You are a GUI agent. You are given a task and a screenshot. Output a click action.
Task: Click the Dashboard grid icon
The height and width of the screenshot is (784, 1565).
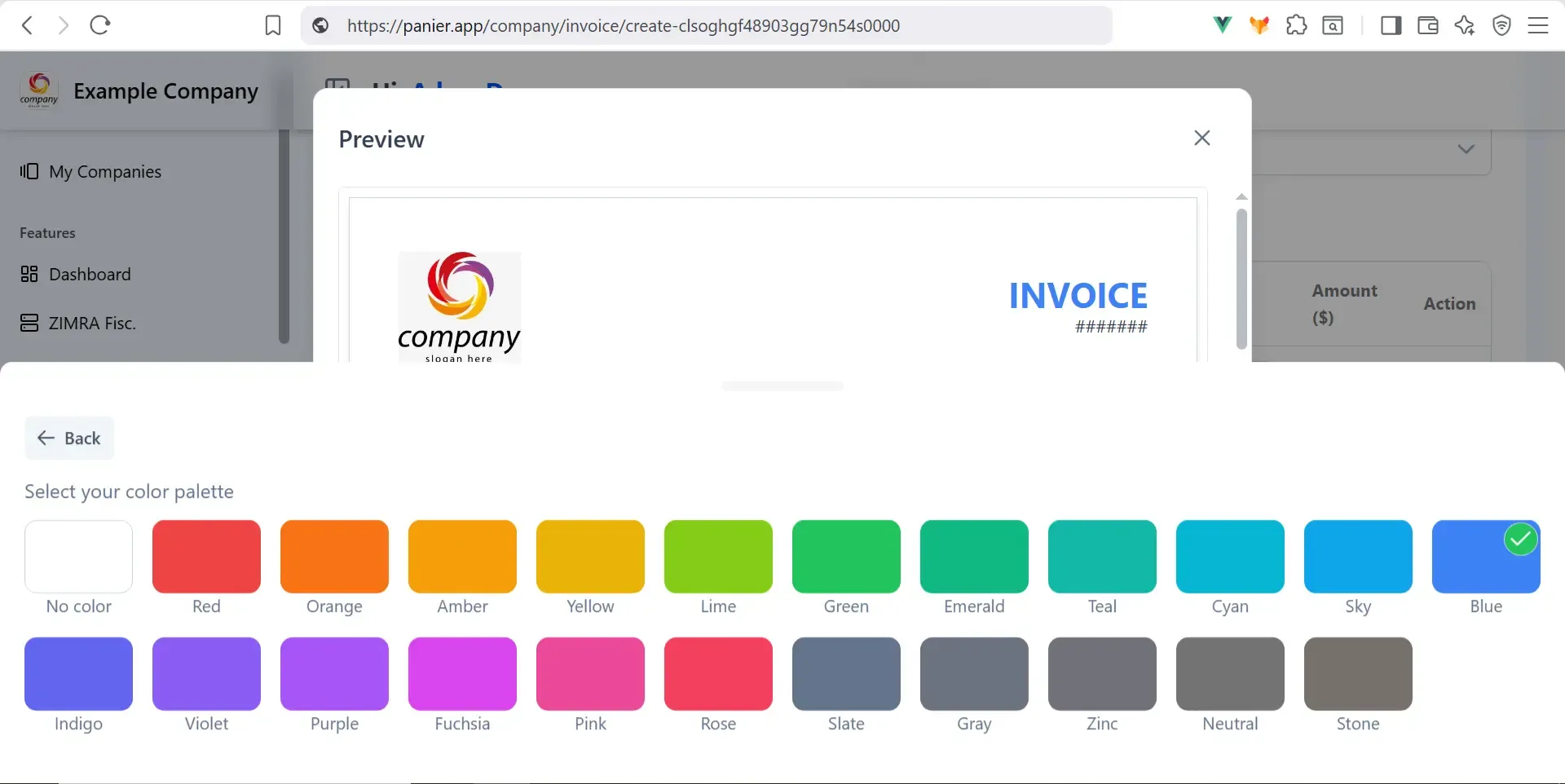(29, 274)
